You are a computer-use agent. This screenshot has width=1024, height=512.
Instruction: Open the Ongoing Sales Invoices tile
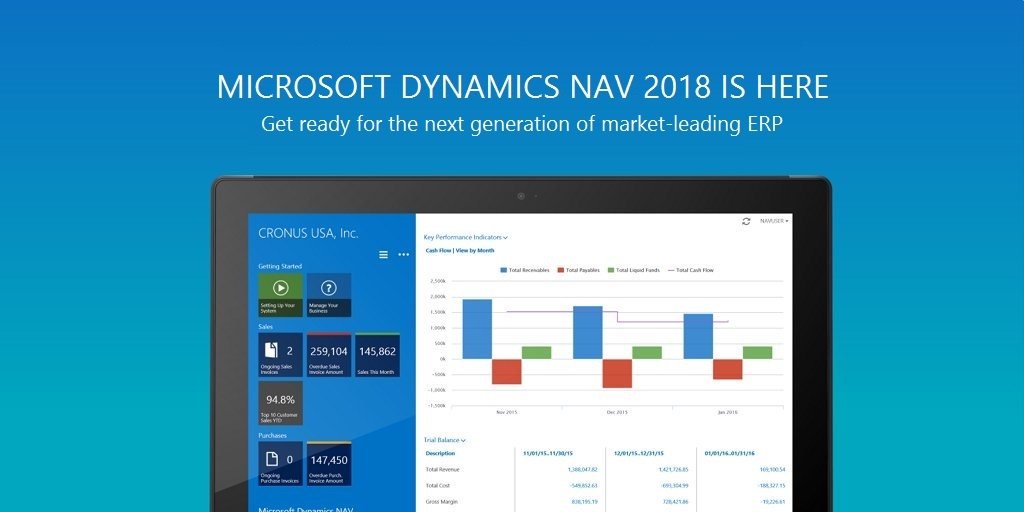click(x=280, y=355)
